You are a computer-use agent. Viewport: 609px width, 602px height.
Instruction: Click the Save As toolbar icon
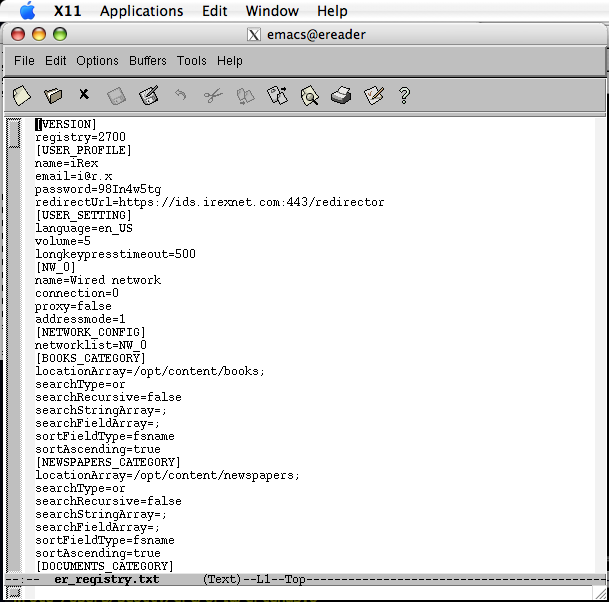(149, 95)
